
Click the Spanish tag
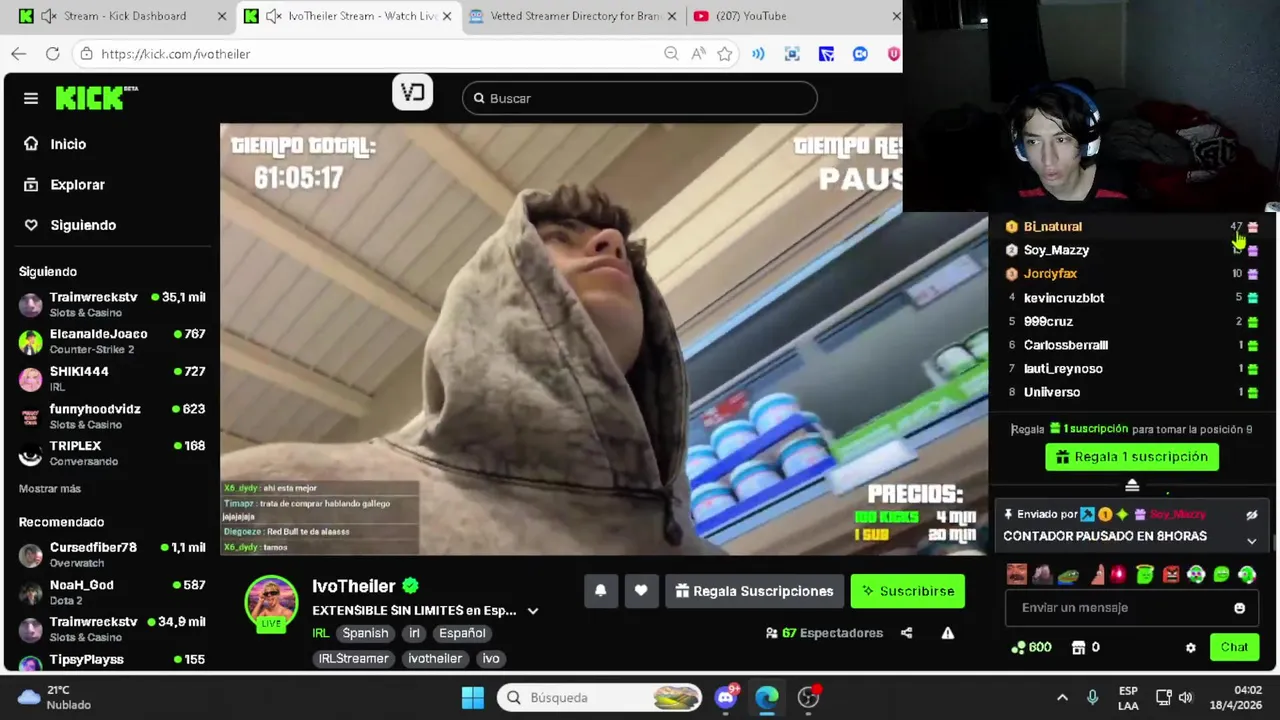point(365,633)
